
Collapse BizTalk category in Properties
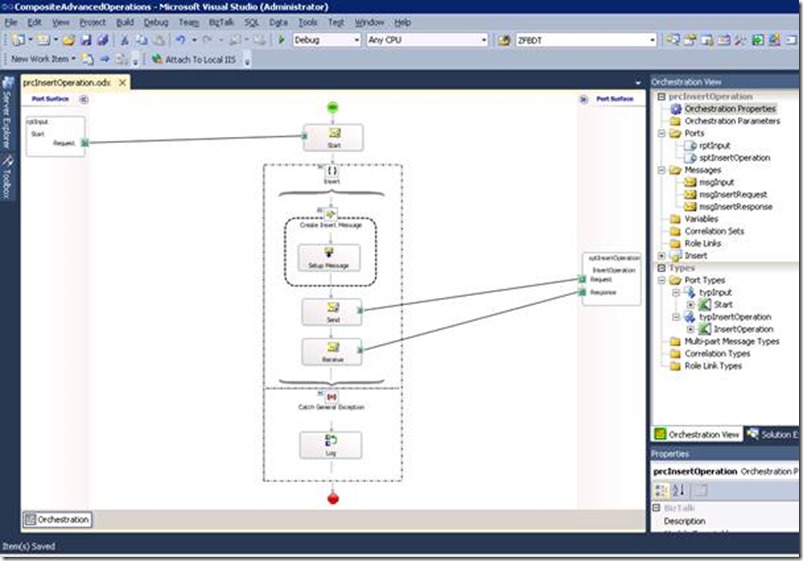tap(657, 508)
